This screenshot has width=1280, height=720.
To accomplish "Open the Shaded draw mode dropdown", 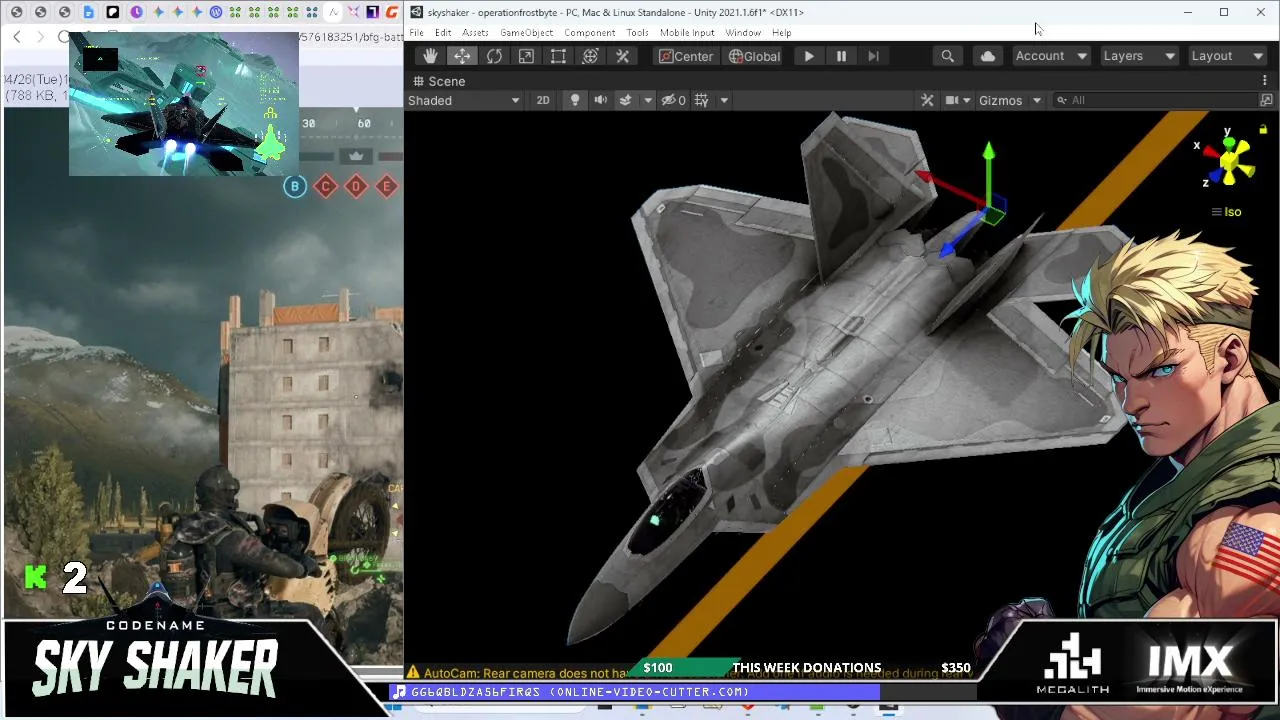I will tap(464, 100).
